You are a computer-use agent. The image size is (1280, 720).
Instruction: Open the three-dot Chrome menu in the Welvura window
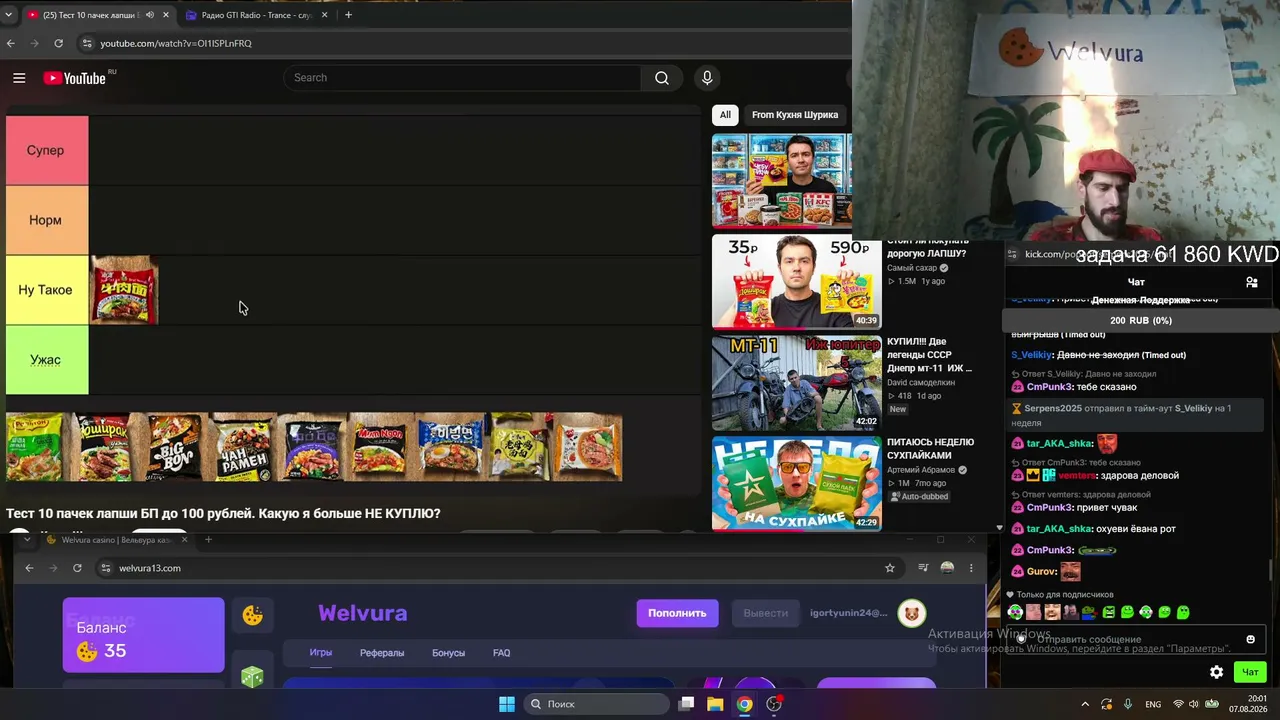tap(971, 568)
